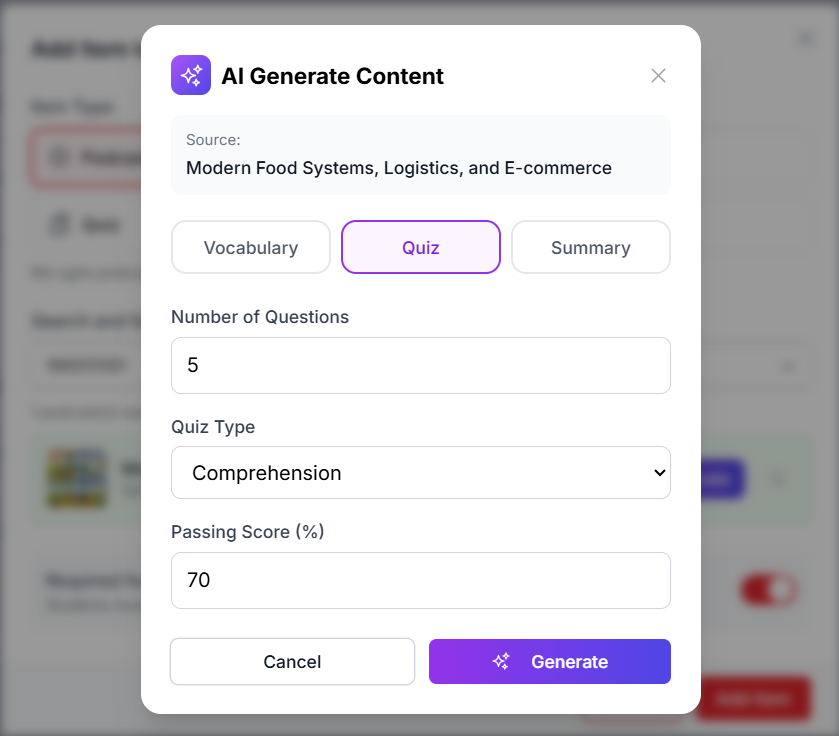Click the small remove X beside the selected item
The height and width of the screenshot is (736, 839).
[x=778, y=479]
